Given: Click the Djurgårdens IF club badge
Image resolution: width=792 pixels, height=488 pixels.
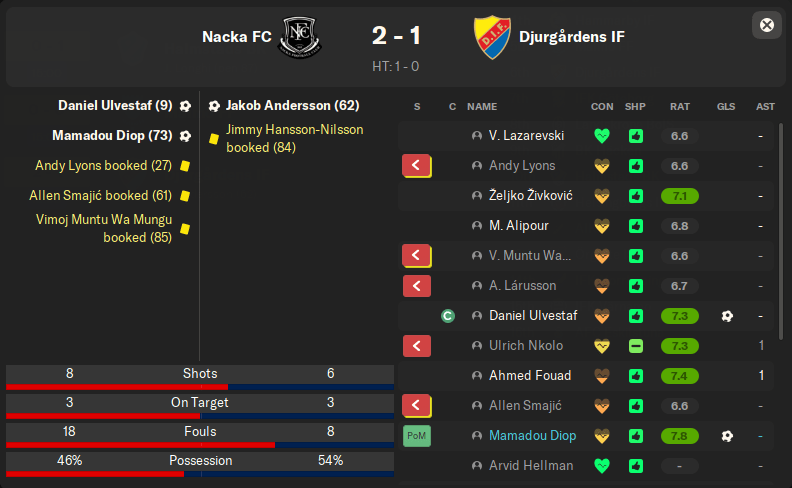Looking at the screenshot, I should click(492, 37).
